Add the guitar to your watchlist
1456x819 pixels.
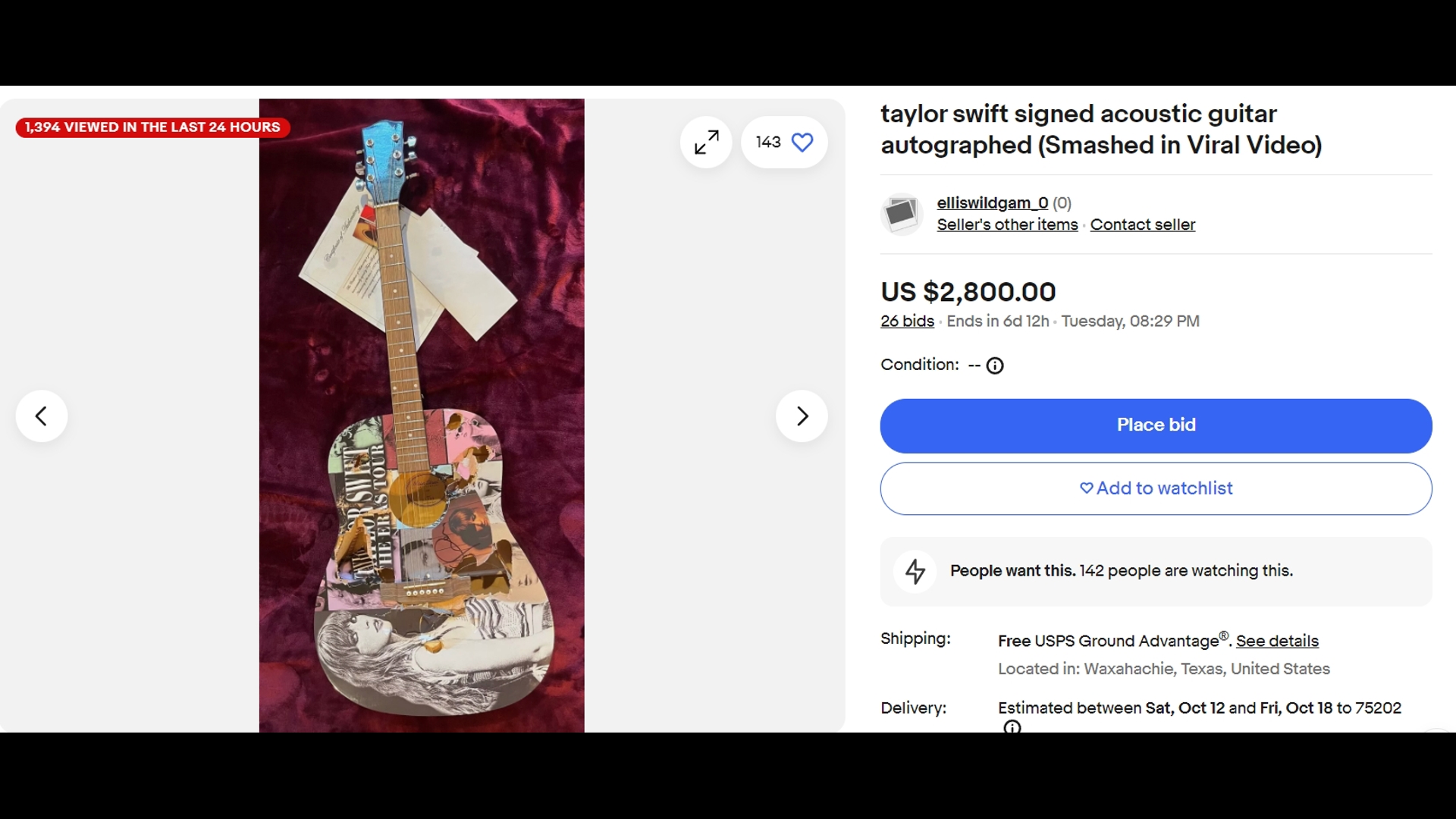tap(1154, 488)
